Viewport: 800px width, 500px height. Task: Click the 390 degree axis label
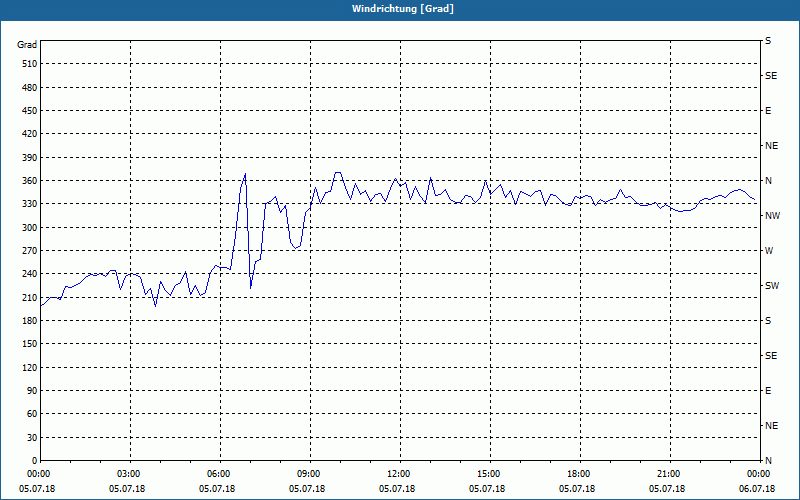30,158
